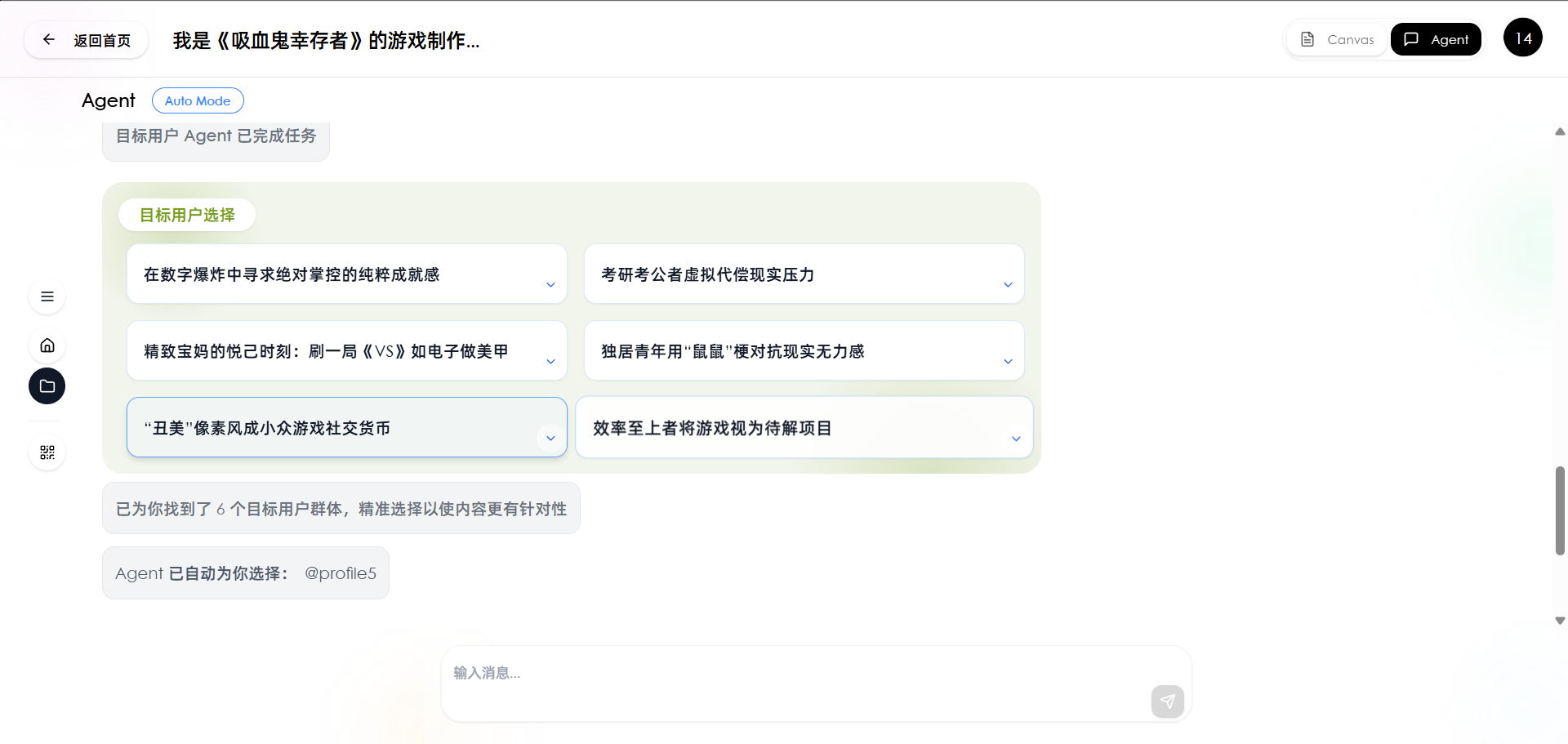Click the scroll down arrow of chat

[x=1560, y=621]
